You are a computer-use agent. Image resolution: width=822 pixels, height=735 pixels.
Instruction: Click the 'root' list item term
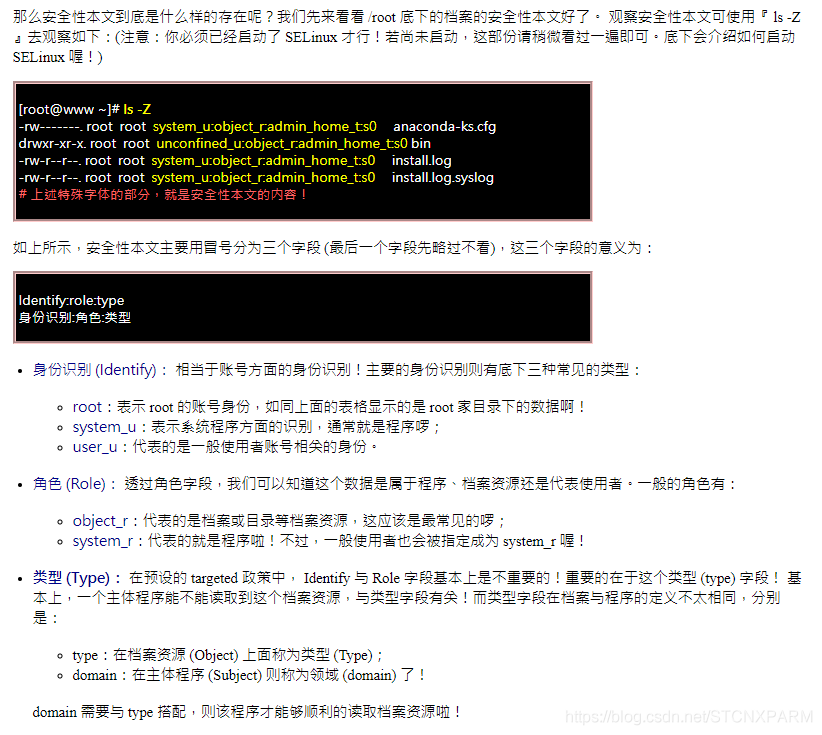coord(87,407)
